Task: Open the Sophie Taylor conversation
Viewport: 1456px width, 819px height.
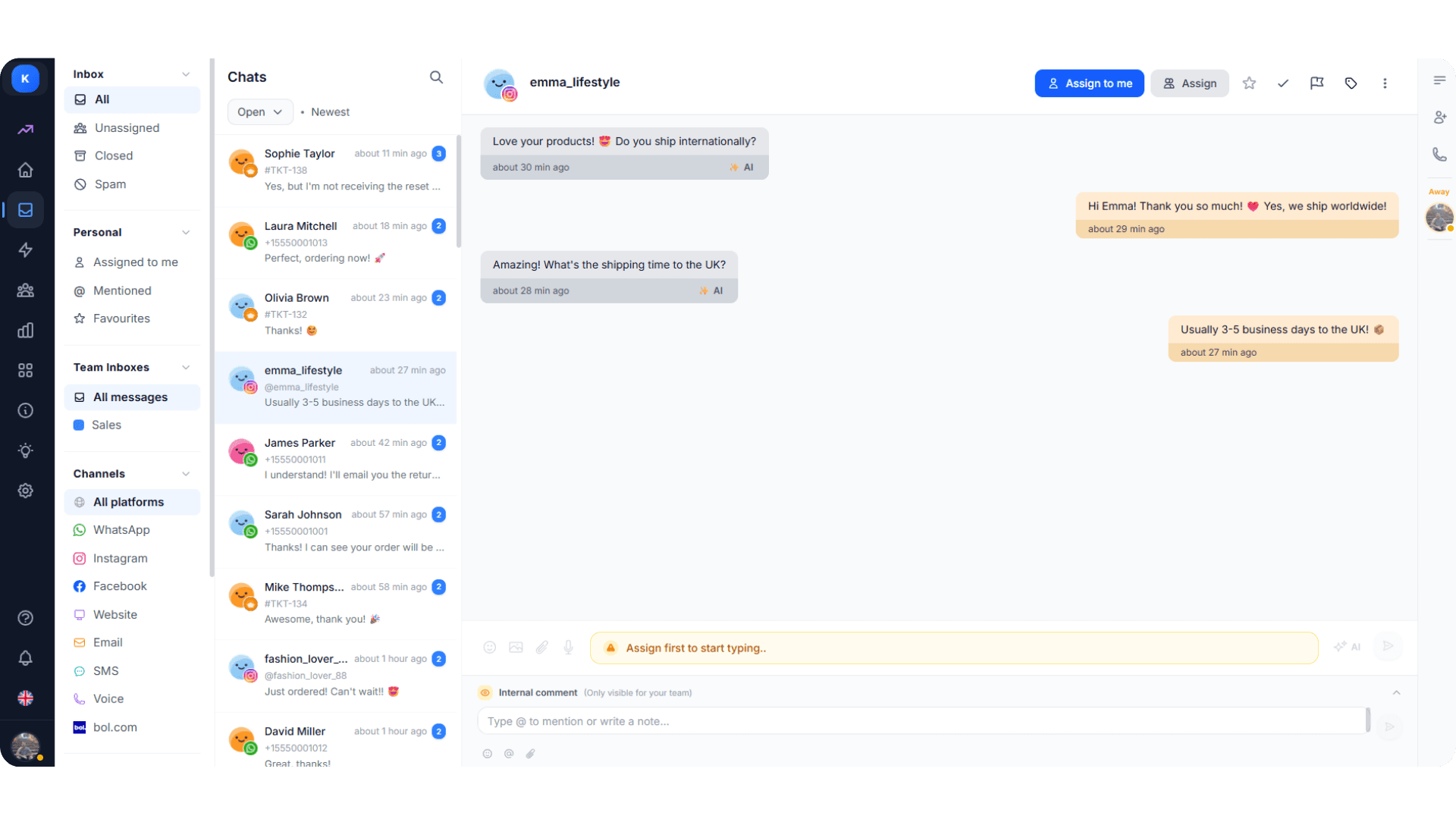Action: pos(336,168)
